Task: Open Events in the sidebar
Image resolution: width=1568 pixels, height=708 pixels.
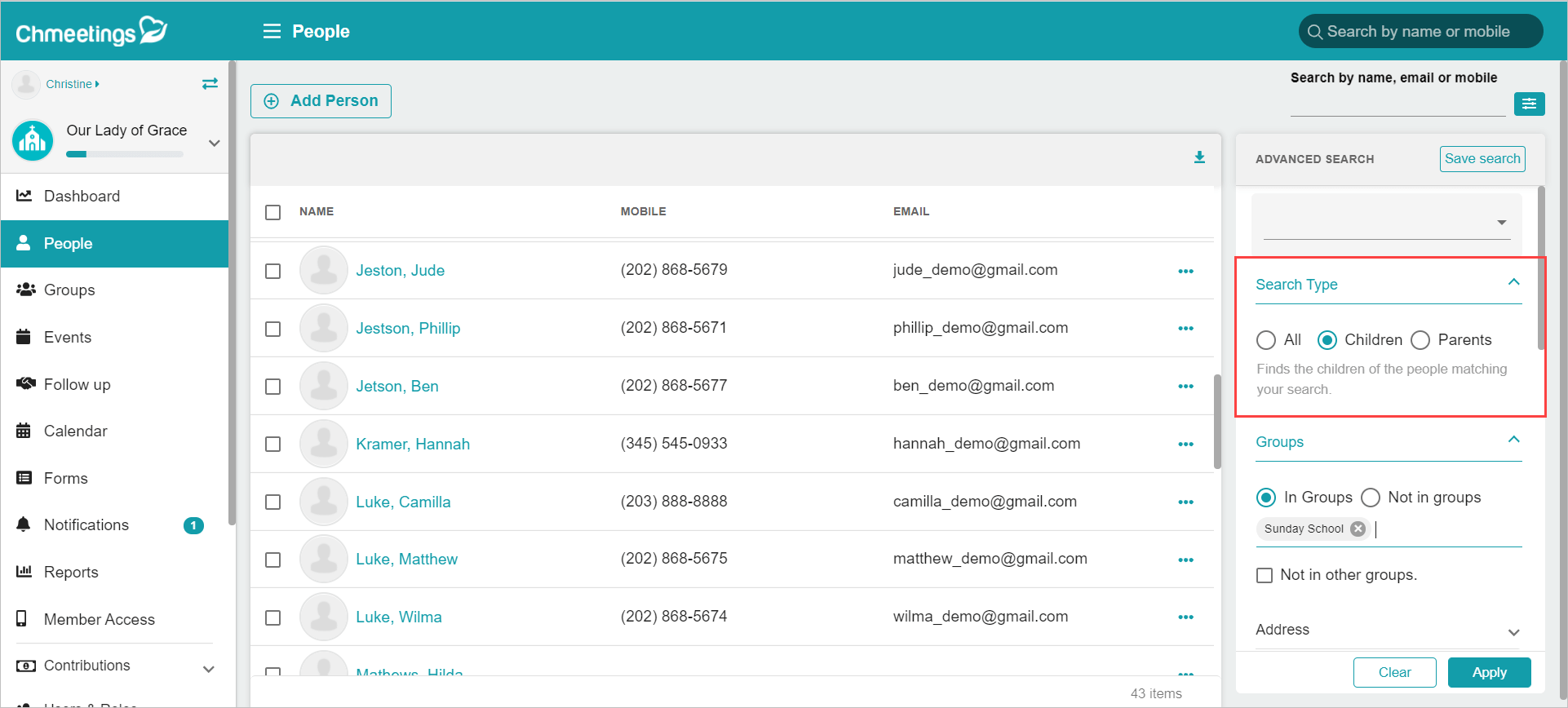Action: [114, 338]
